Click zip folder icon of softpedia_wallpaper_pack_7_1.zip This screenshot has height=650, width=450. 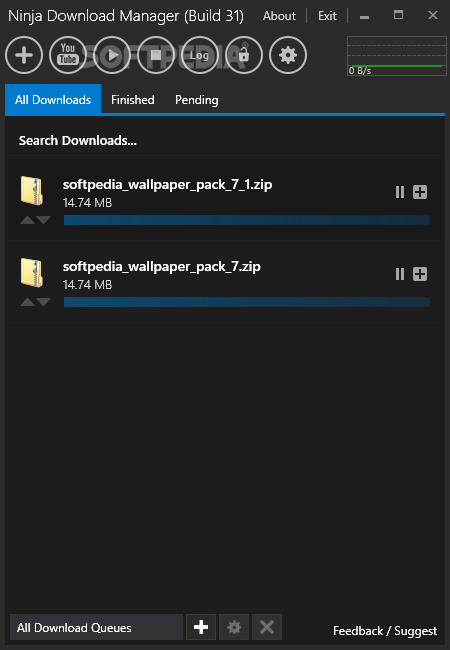[32, 191]
